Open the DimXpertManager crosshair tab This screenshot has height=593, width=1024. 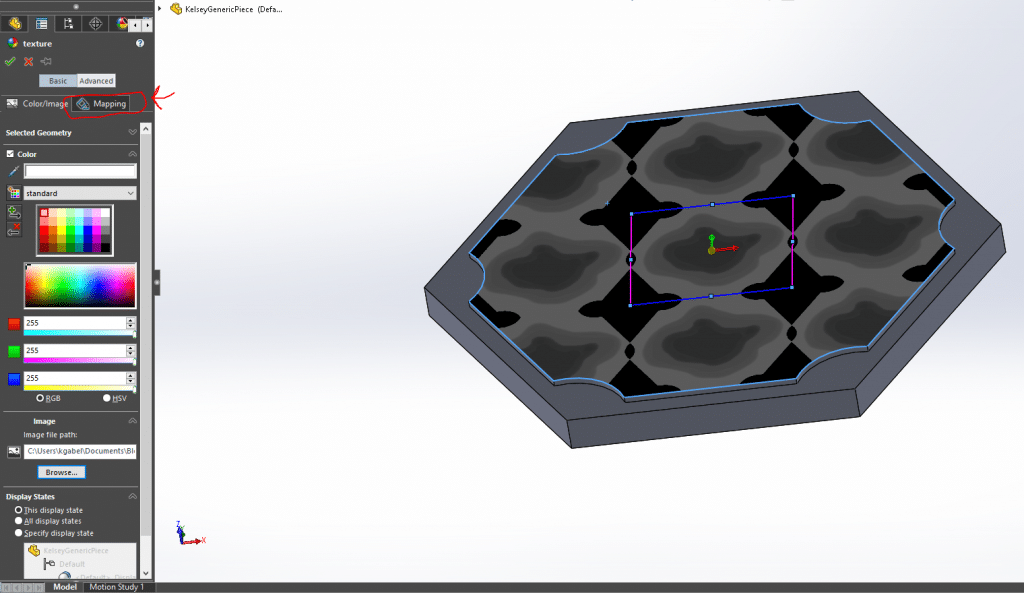95,24
